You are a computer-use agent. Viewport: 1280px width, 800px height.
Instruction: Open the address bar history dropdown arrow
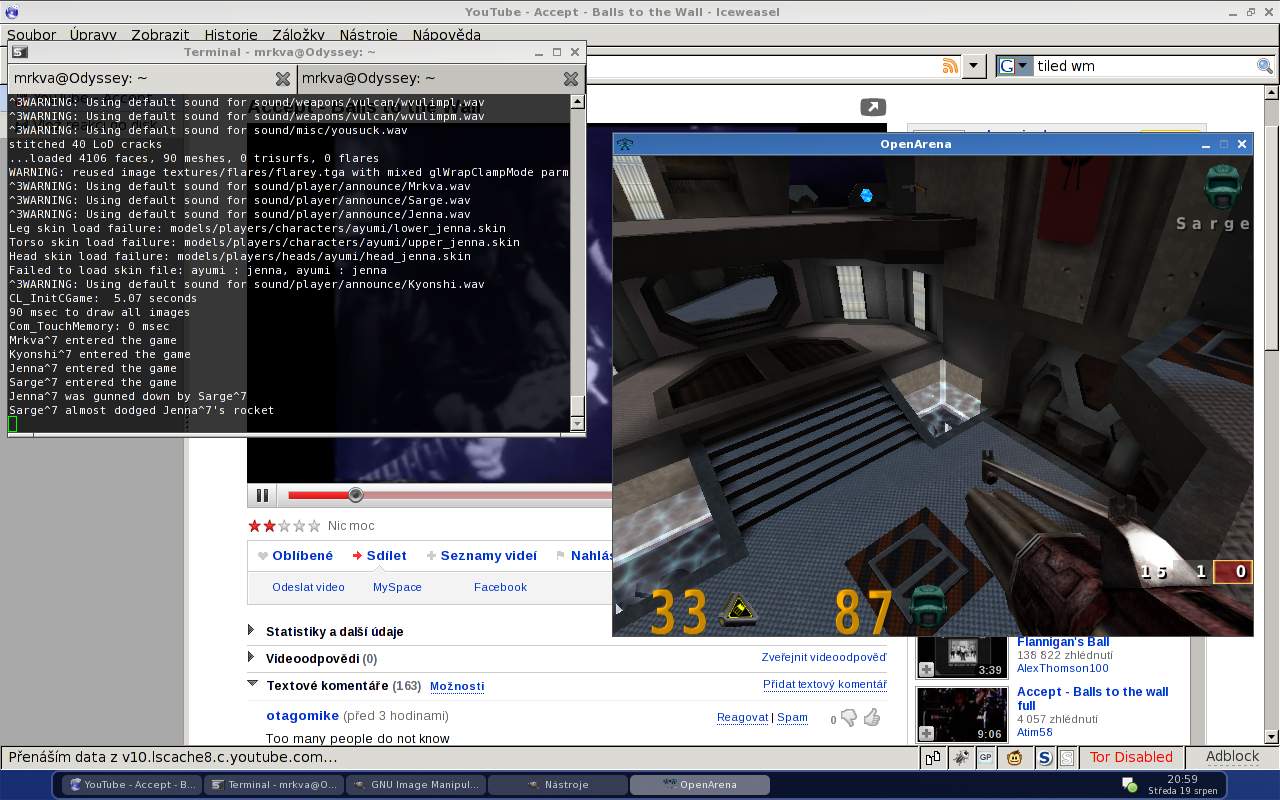pyautogui.click(x=974, y=66)
